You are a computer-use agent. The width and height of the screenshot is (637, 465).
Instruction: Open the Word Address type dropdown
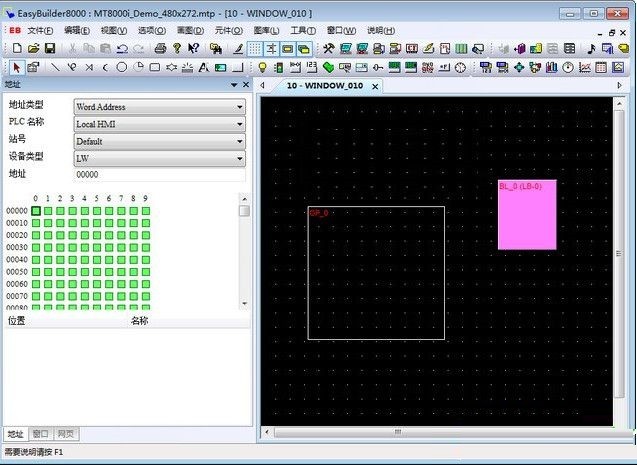click(159, 107)
